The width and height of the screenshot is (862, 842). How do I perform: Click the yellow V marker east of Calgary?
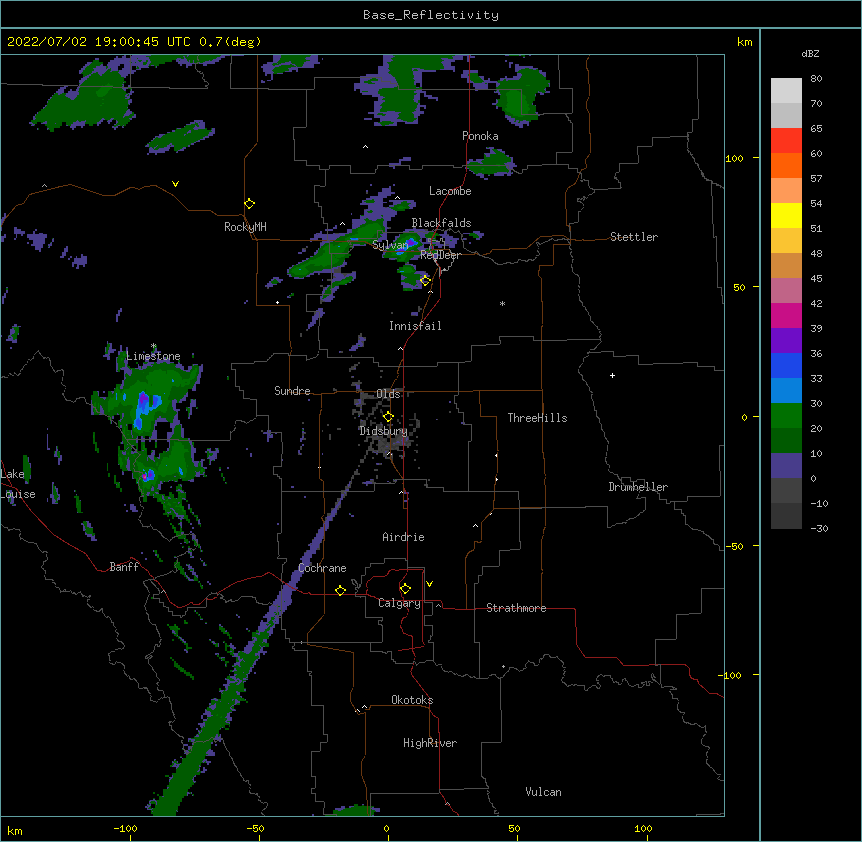tap(429, 584)
